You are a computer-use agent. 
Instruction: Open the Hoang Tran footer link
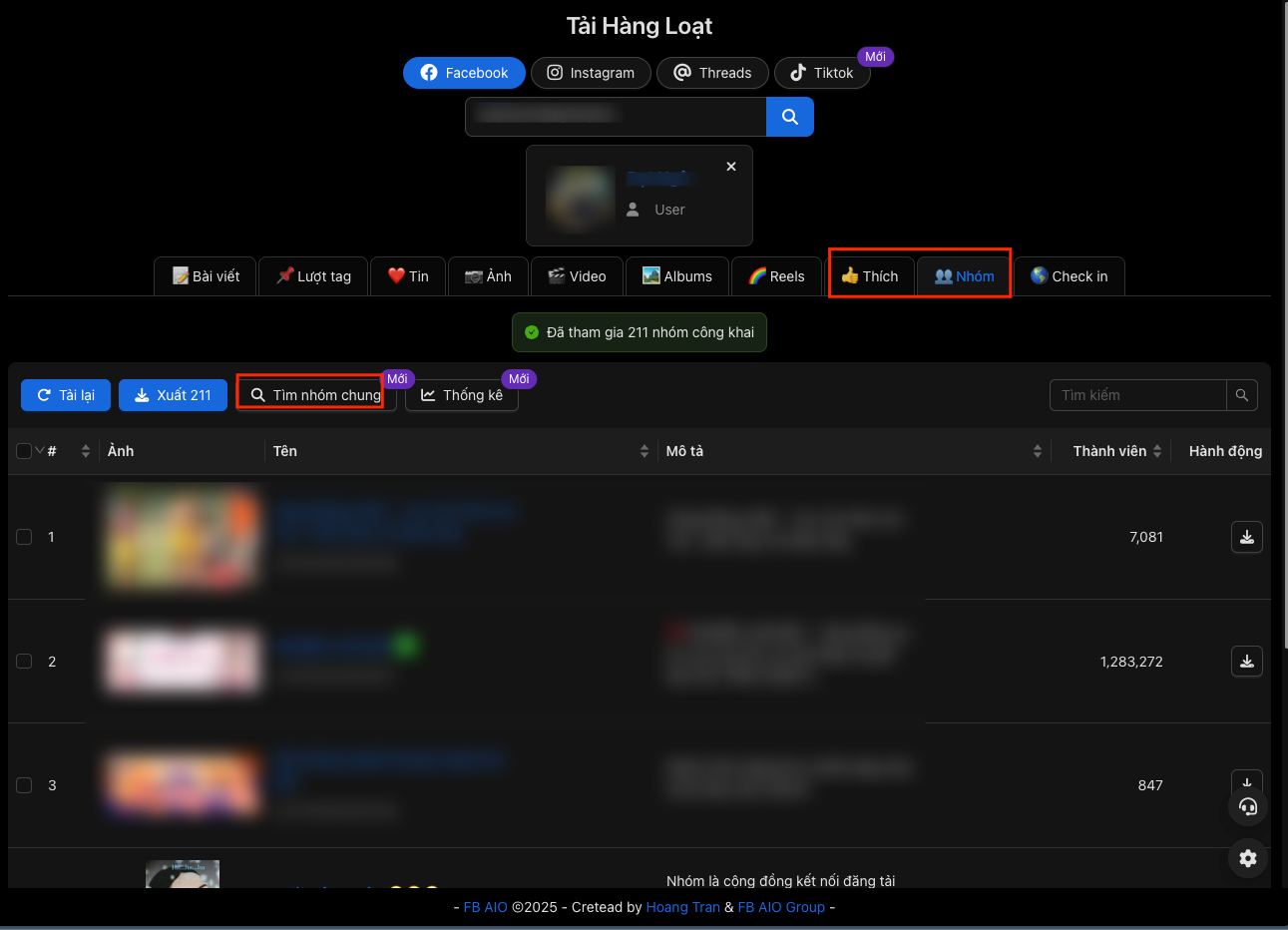pyautogui.click(x=683, y=907)
